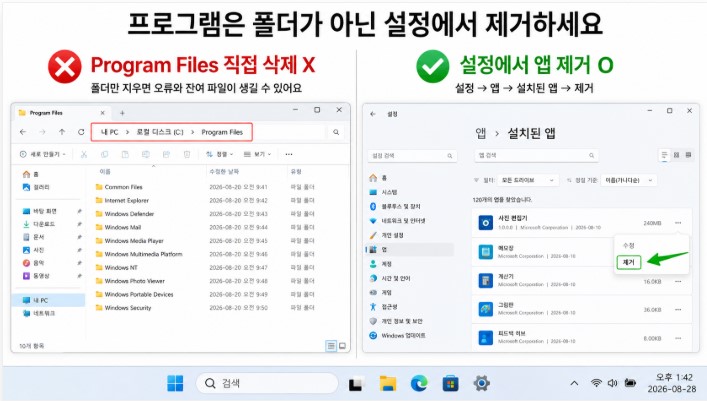Sort by the 수정한 날짜 column header
The image size is (707, 401).
click(x=224, y=171)
